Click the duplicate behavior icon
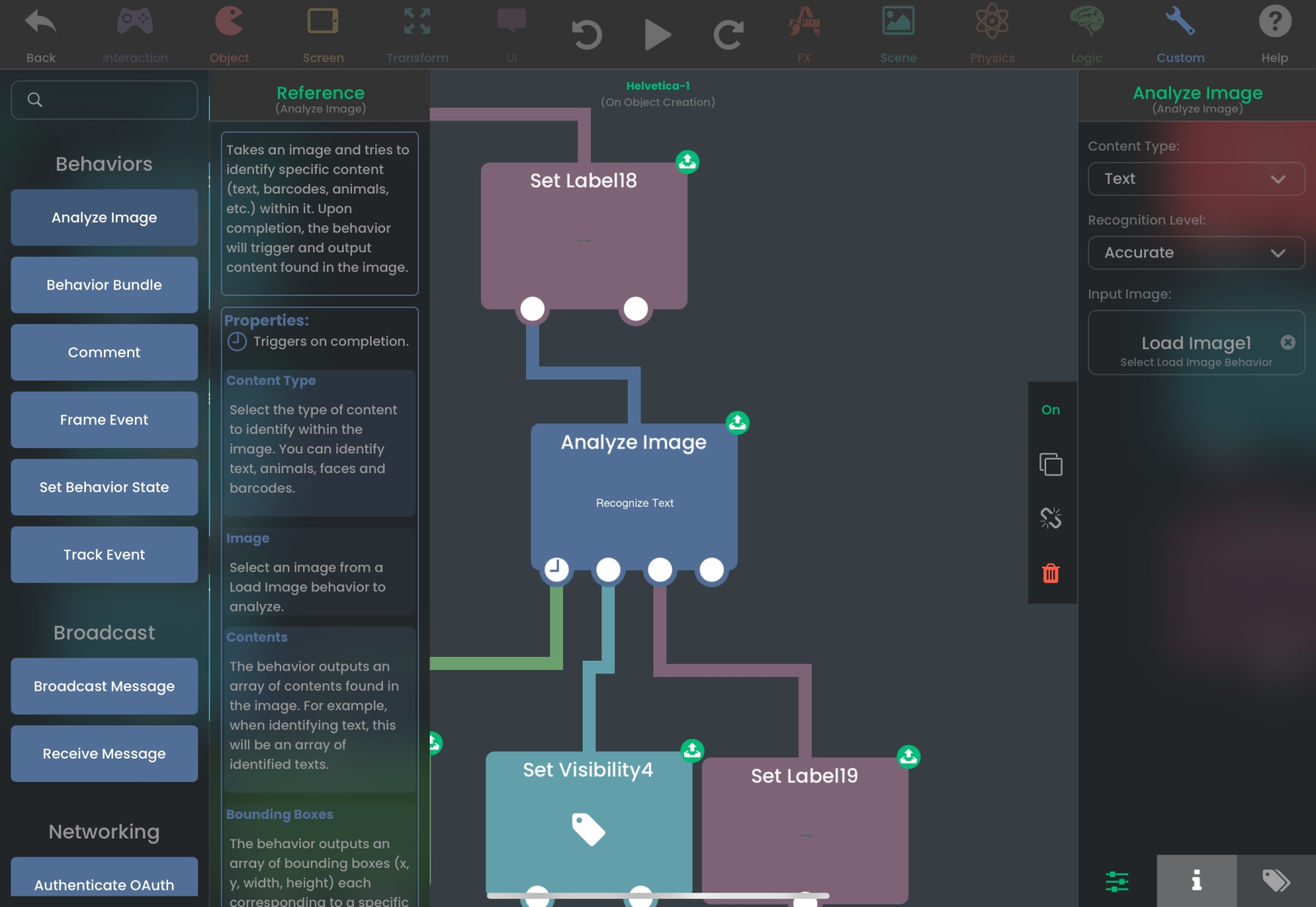The image size is (1316, 907). (x=1051, y=465)
